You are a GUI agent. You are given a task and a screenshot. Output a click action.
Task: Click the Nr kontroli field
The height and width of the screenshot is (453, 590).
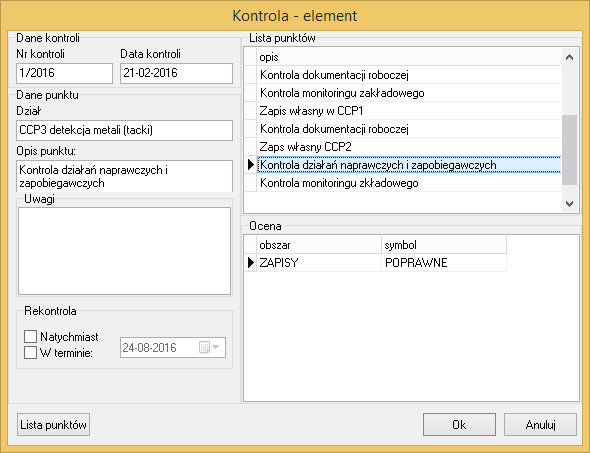coord(64,73)
